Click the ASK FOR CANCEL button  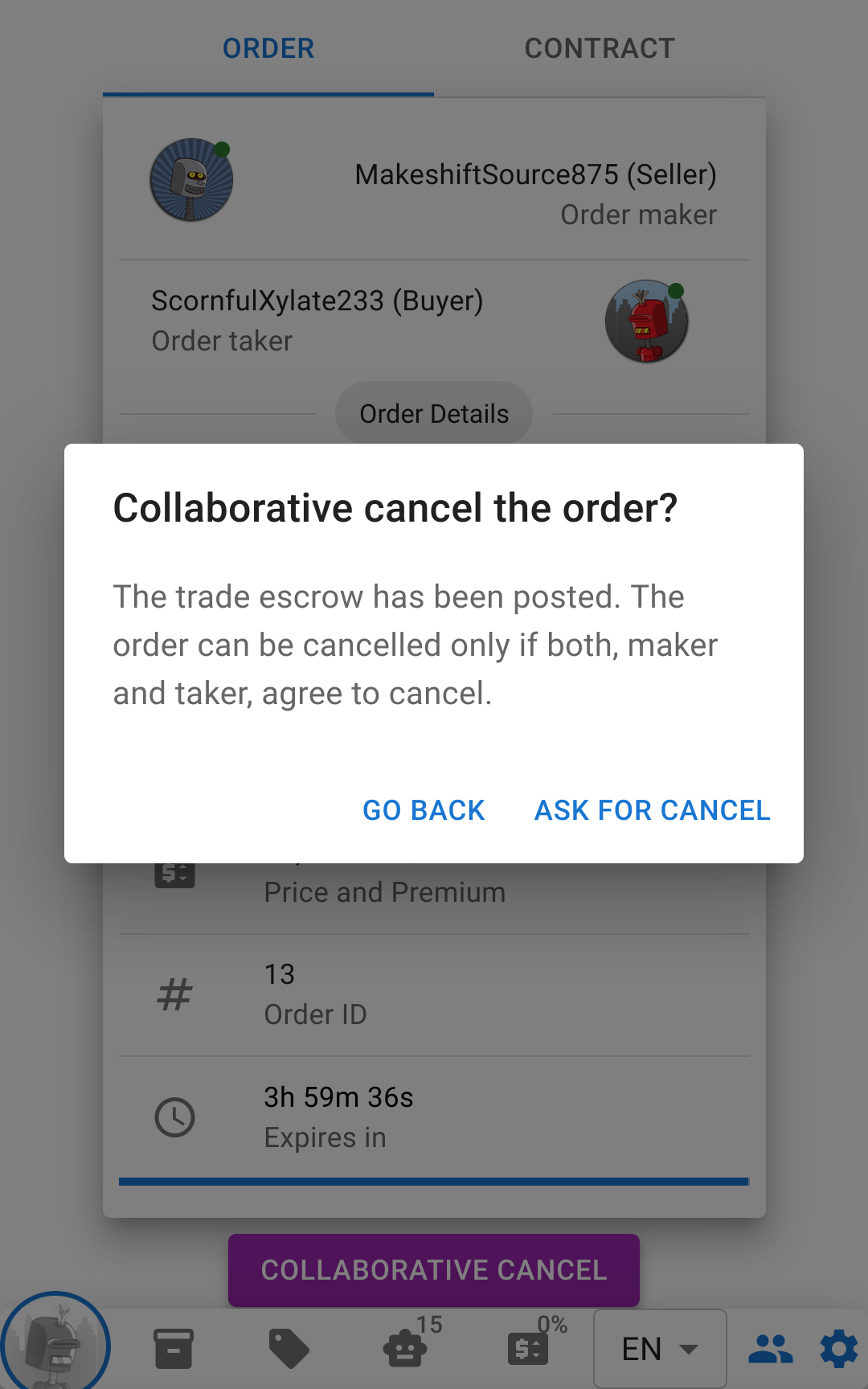pyautogui.click(x=652, y=810)
